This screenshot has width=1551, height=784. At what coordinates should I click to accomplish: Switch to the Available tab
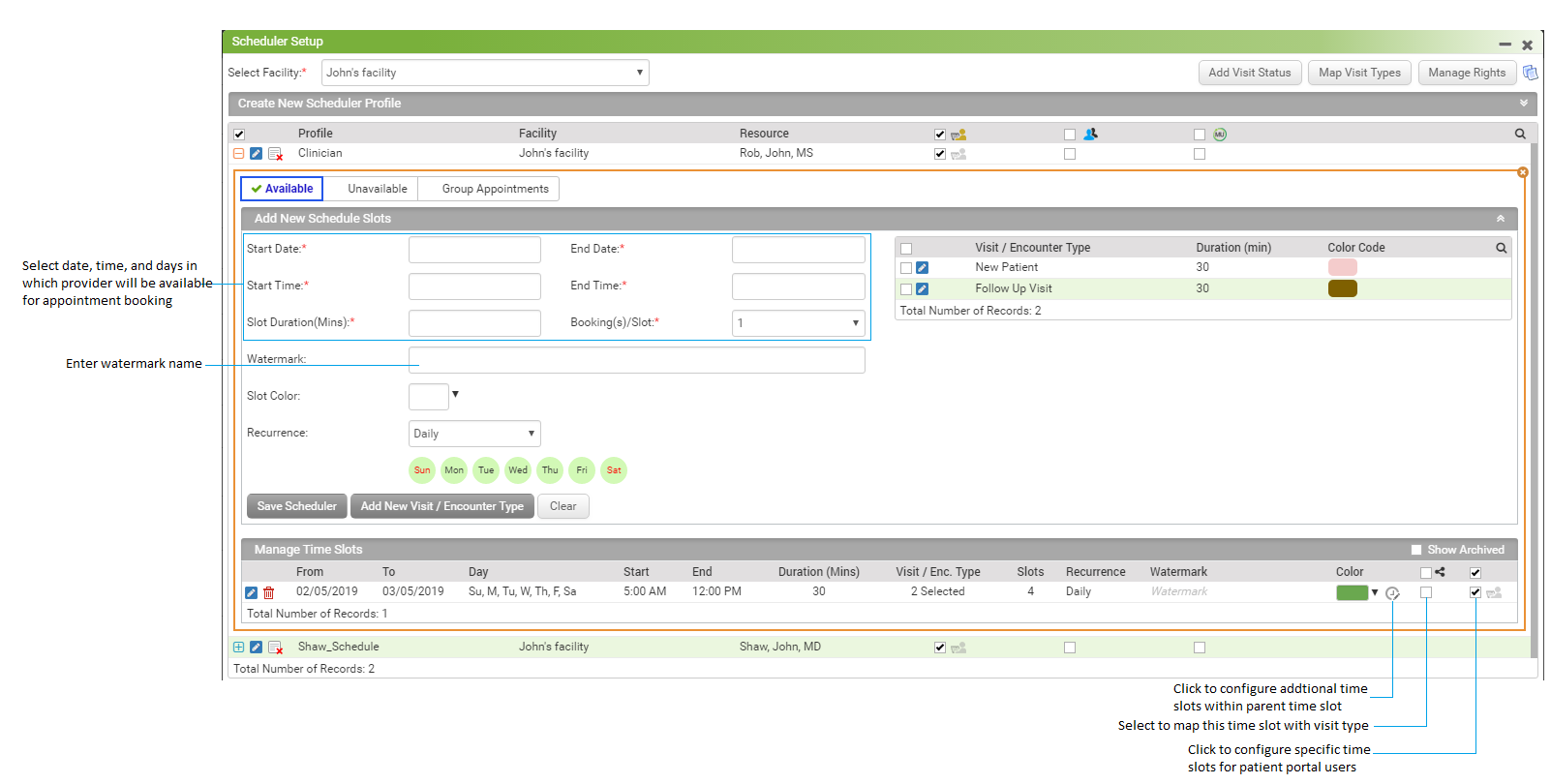tap(282, 189)
